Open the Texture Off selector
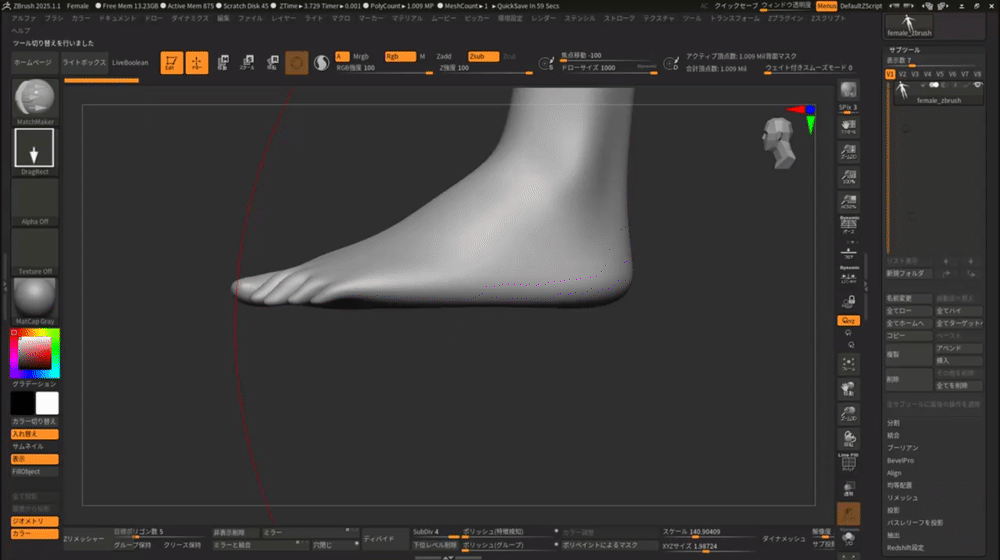 (34, 252)
